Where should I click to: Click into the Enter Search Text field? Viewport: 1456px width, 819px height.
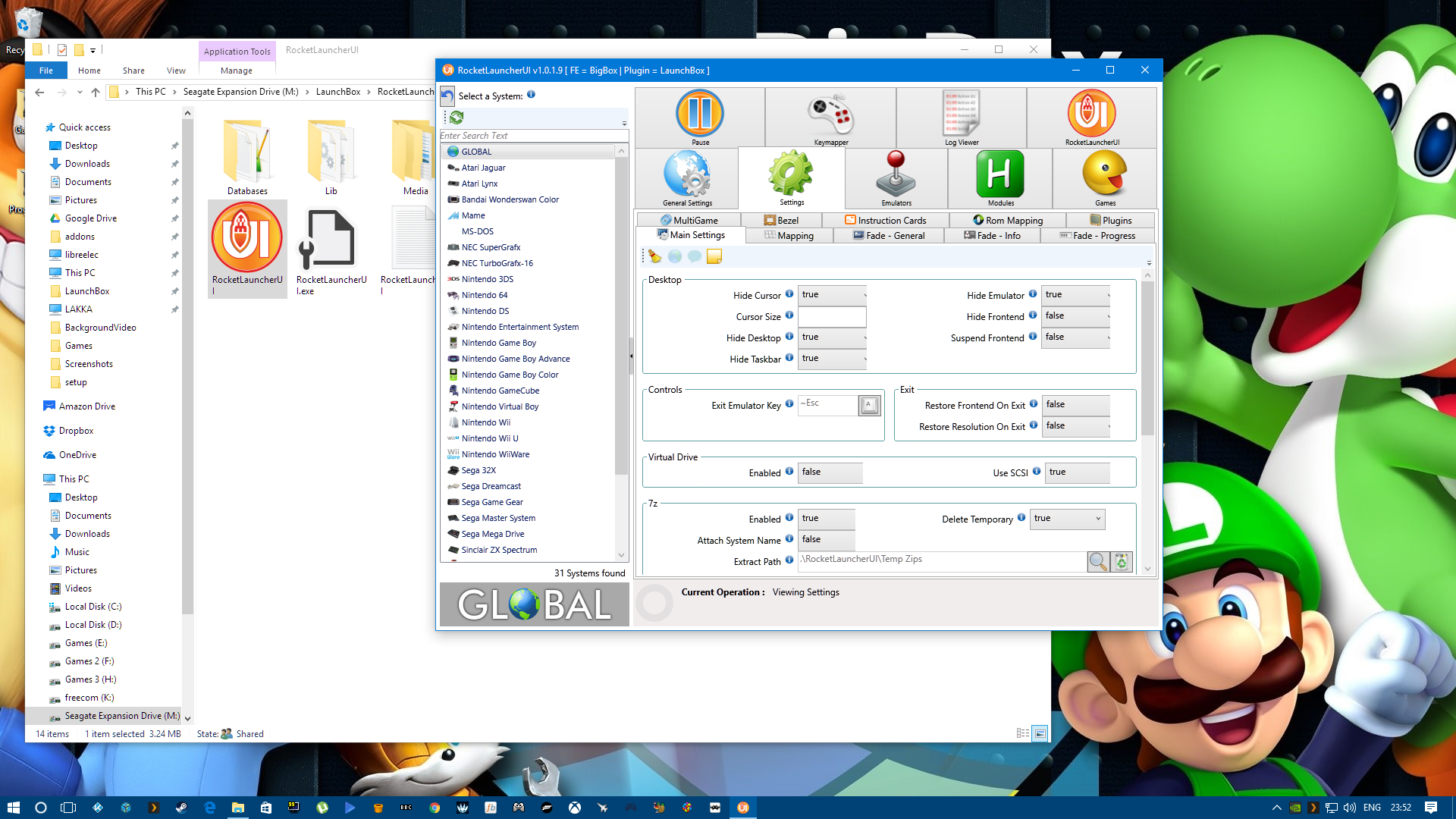click(x=534, y=136)
